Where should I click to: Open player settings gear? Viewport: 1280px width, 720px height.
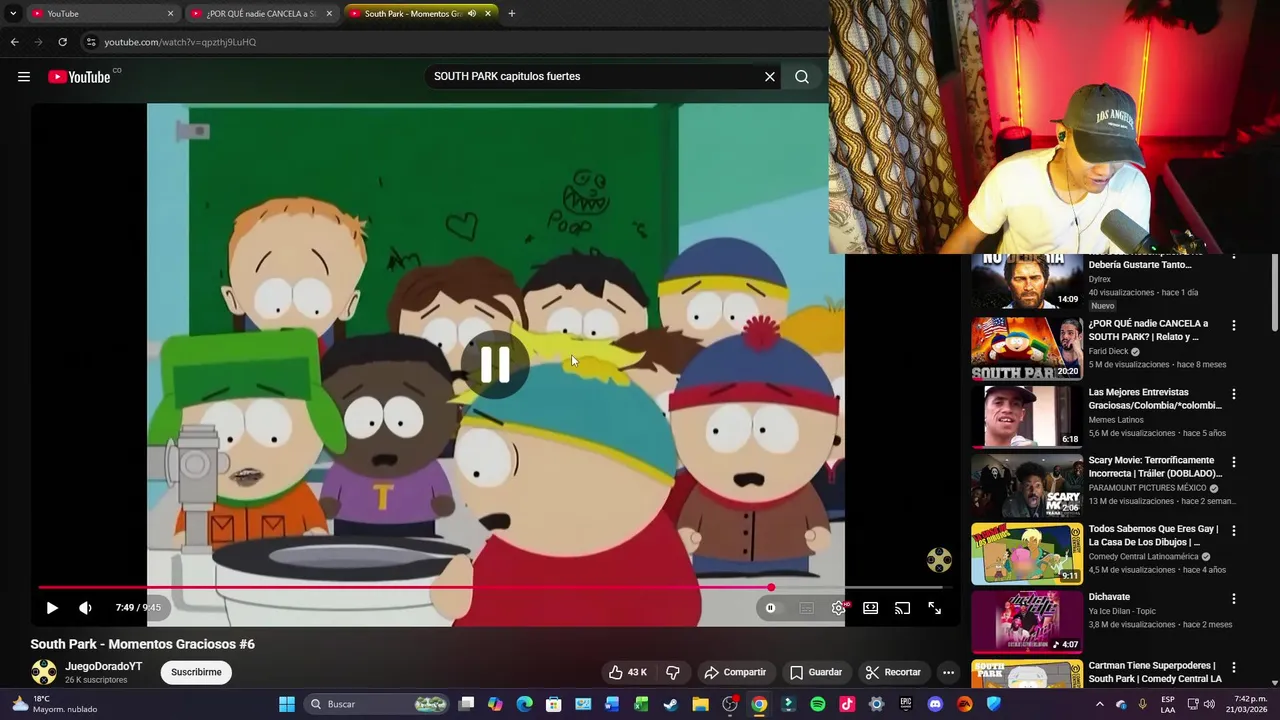[x=838, y=608]
